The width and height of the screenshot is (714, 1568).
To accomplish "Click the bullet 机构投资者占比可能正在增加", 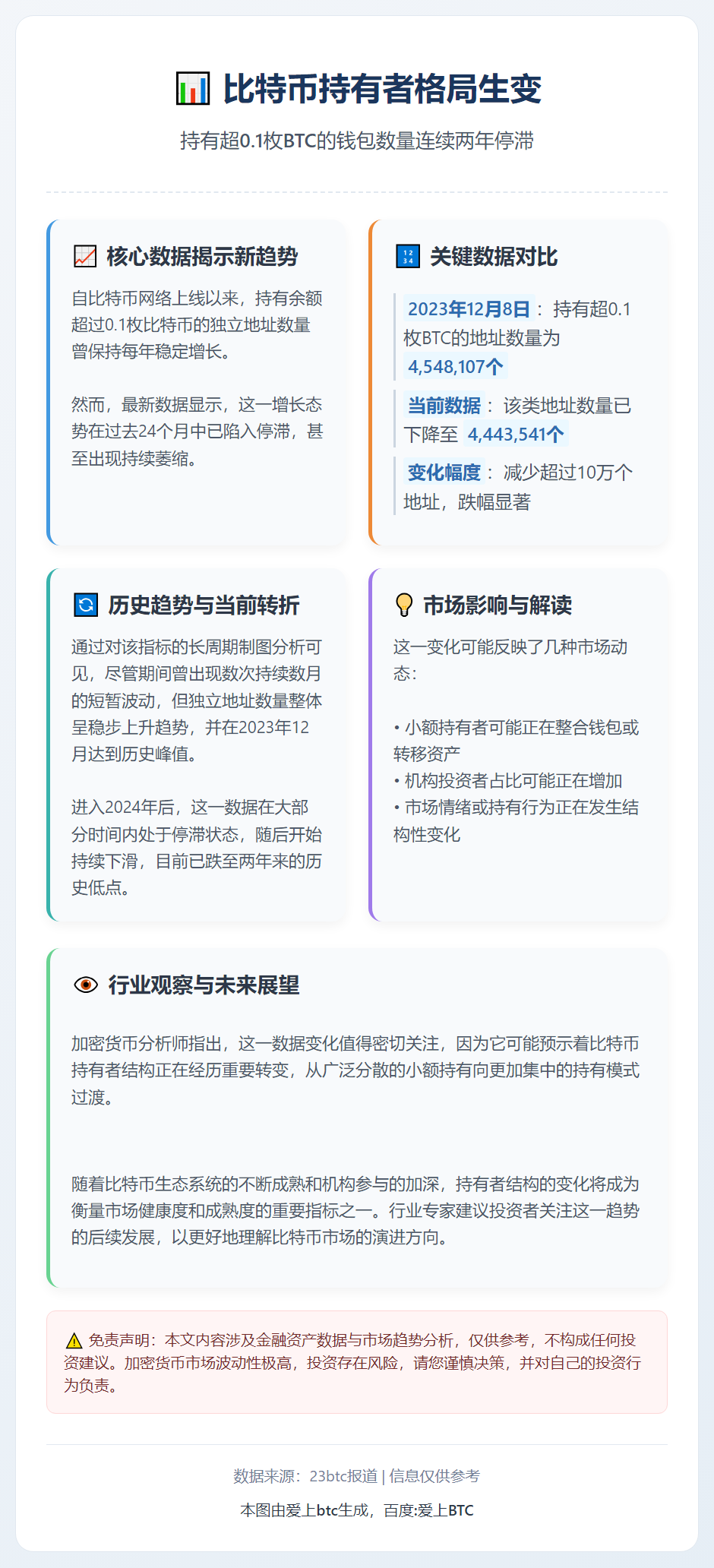I will coord(508,781).
